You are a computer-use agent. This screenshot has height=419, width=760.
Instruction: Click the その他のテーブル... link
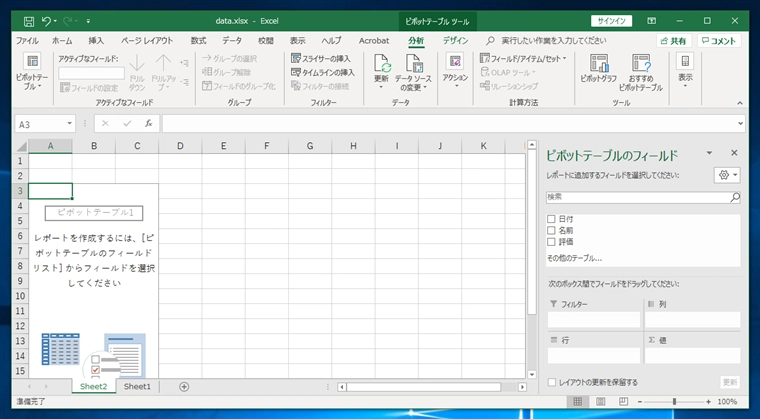coord(574,258)
